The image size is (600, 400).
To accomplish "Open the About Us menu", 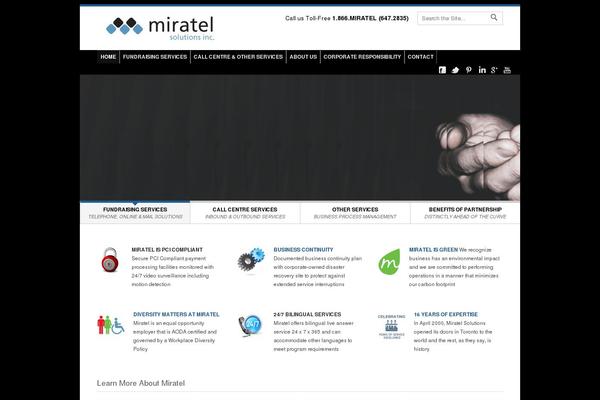I will coord(303,57).
